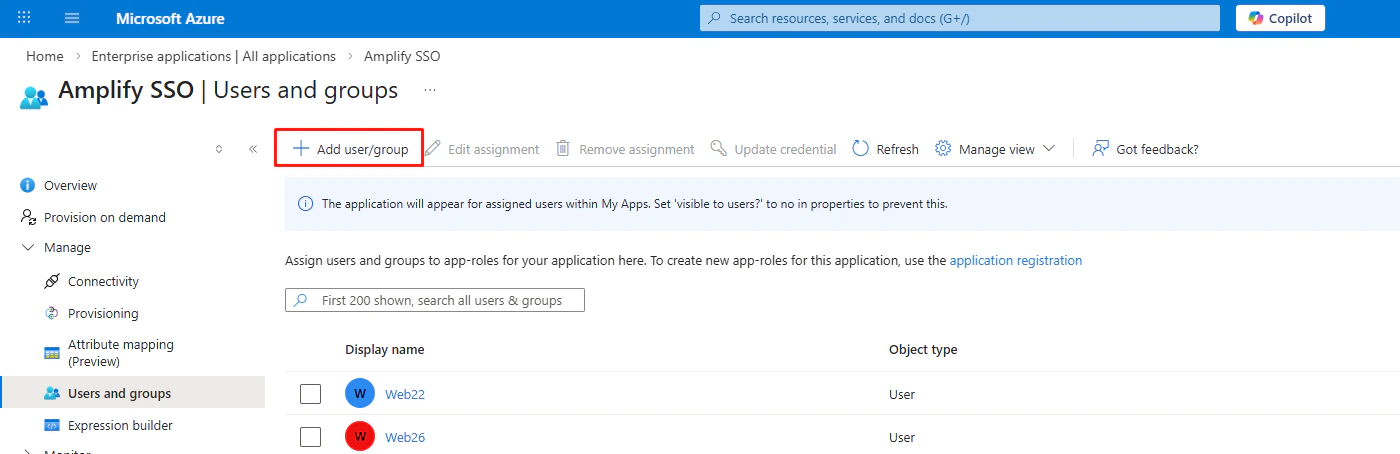Click Object type 'User' cell for Web22
1400x454 pixels.
tap(902, 394)
